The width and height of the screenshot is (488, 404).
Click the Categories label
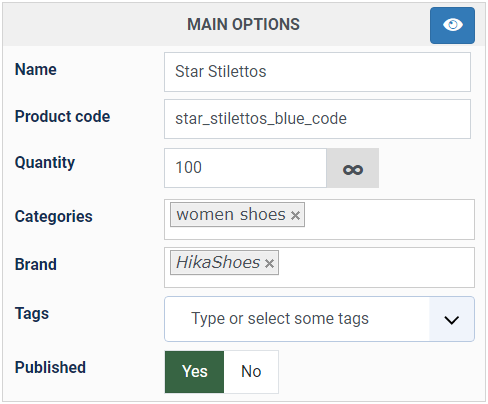click(54, 217)
